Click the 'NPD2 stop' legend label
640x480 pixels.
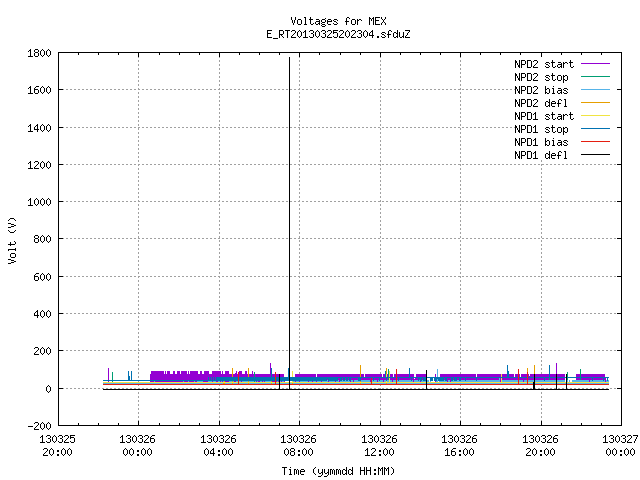coord(541,77)
